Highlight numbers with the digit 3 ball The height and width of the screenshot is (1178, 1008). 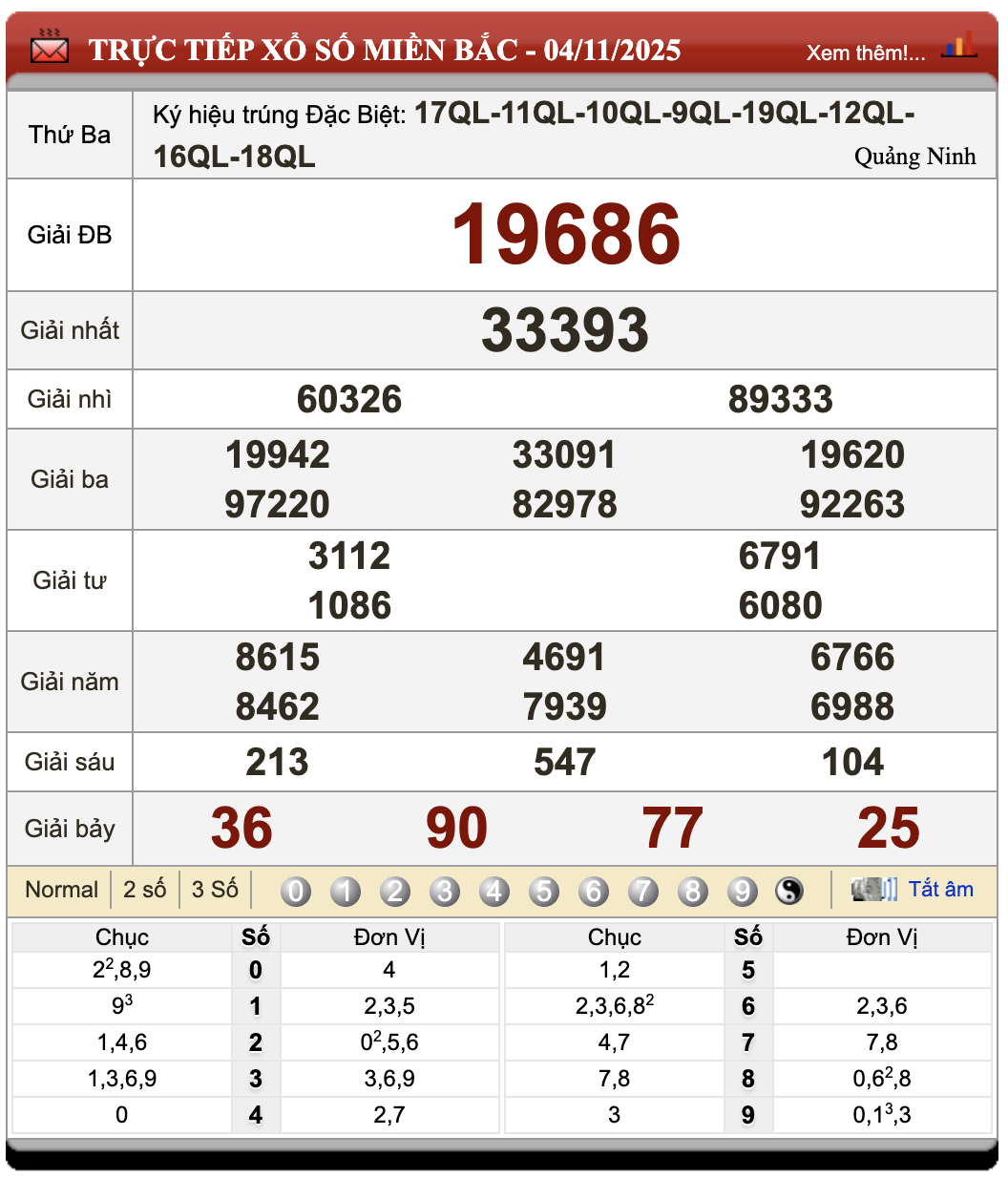[445, 891]
